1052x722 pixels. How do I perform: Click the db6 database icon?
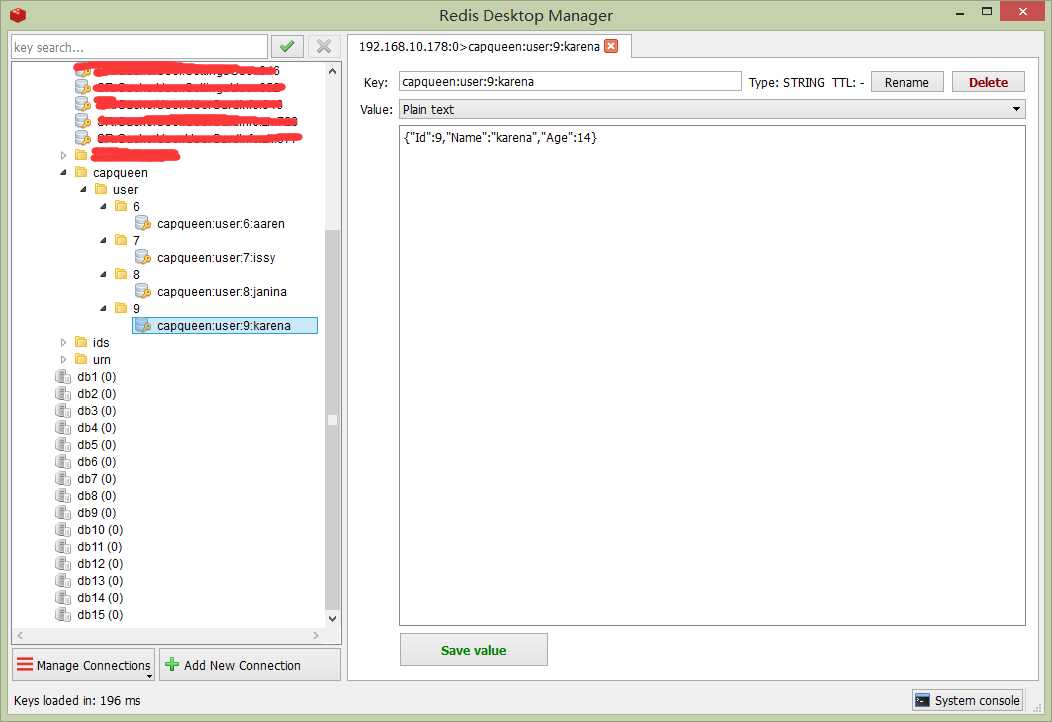coord(63,462)
